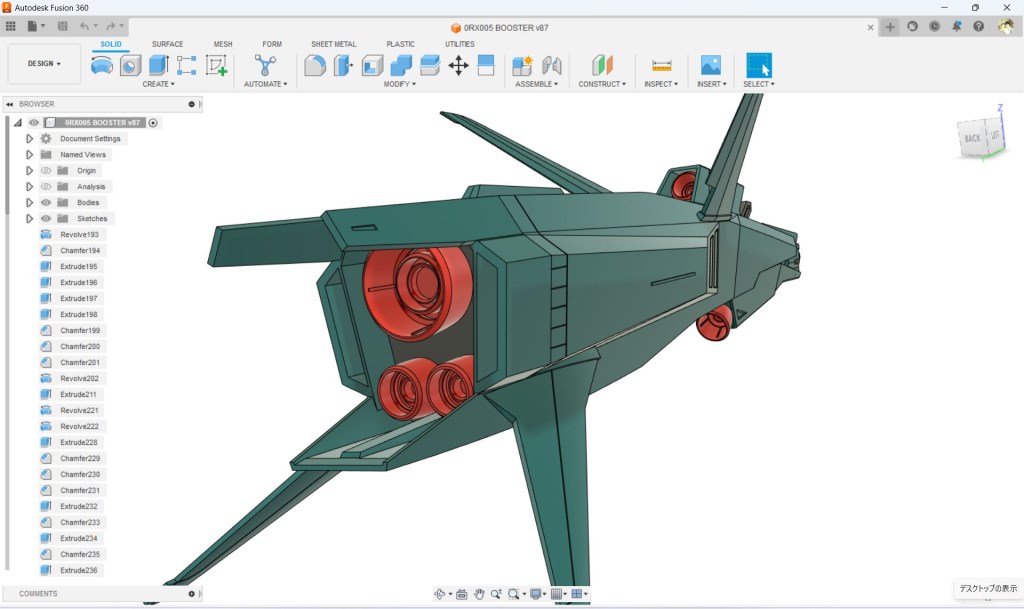This screenshot has height=609, width=1024.
Task: Click the Measure tool in Inspect
Action: pyautogui.click(x=661, y=66)
